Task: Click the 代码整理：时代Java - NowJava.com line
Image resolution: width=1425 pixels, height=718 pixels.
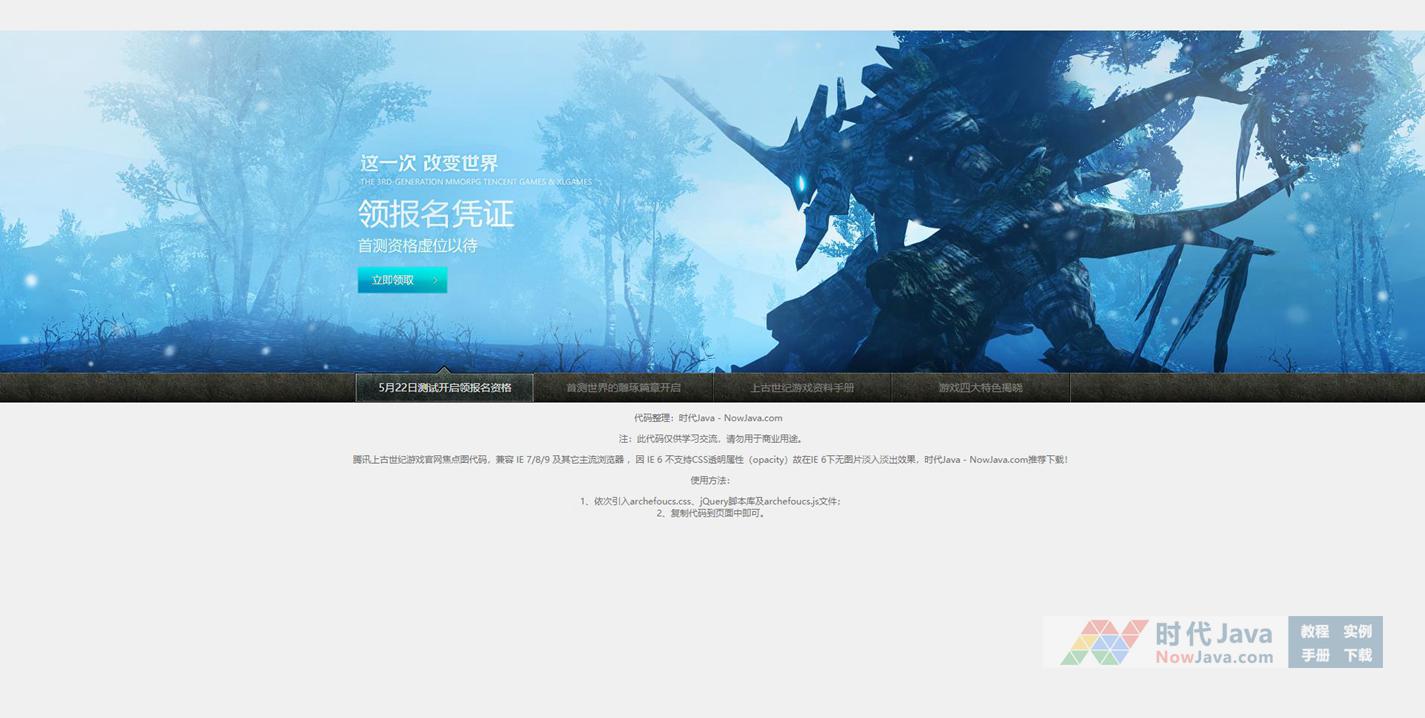Action: [x=708, y=418]
